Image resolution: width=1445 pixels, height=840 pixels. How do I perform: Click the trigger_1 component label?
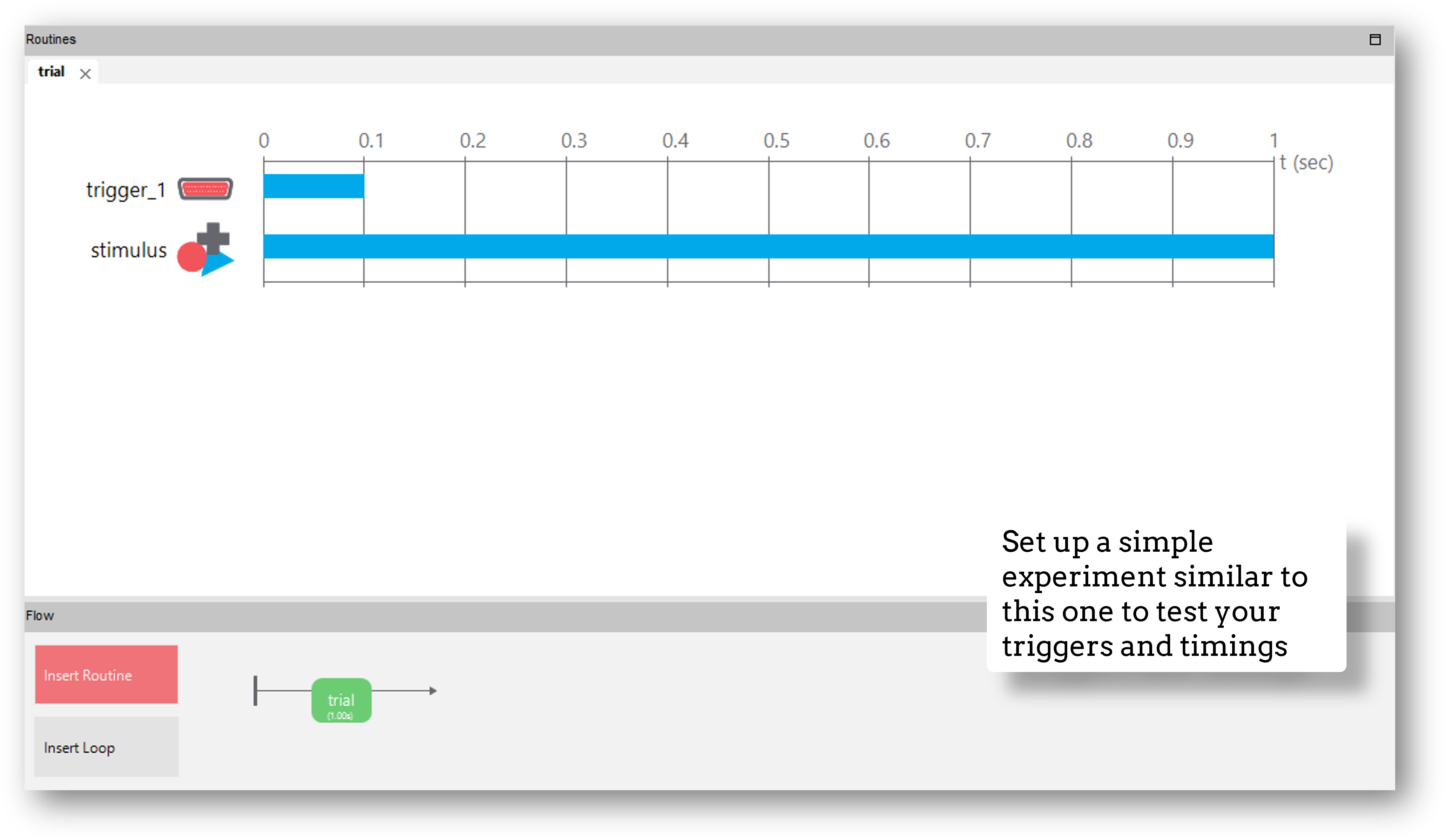click(126, 190)
